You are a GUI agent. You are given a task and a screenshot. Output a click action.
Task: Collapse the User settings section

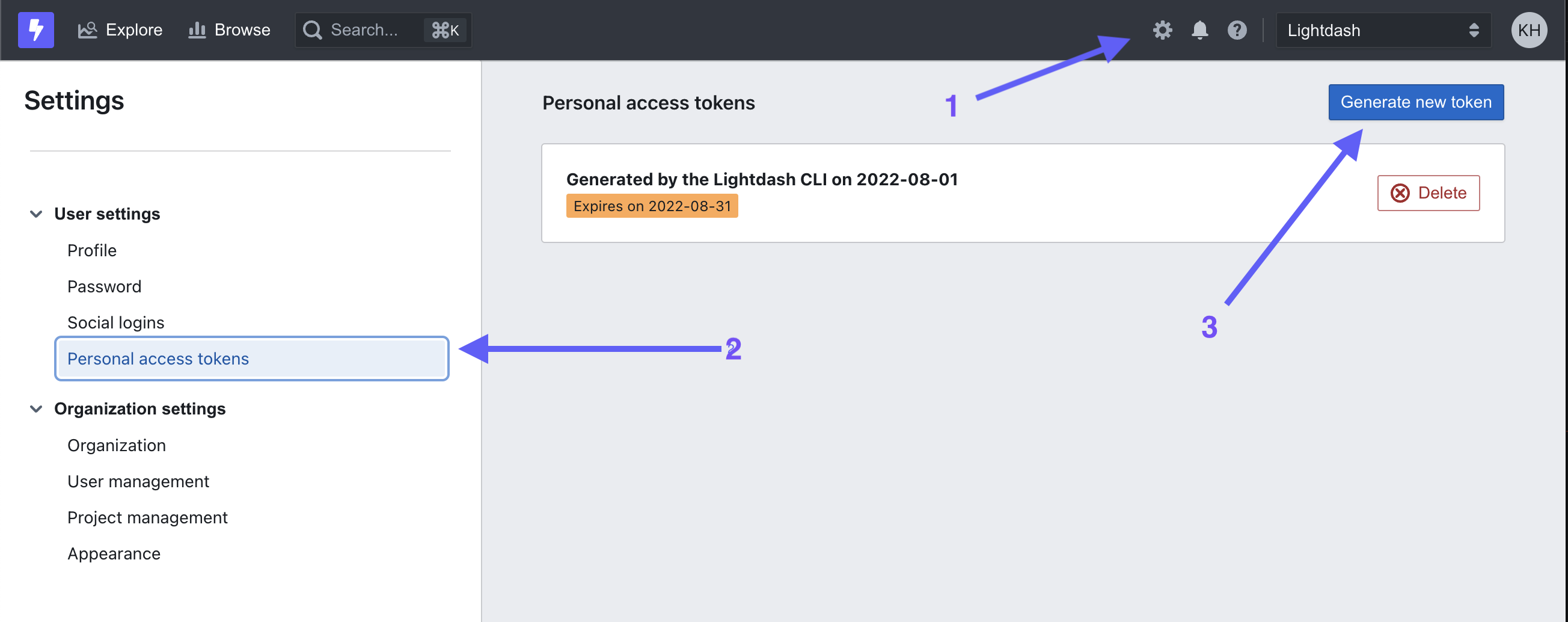point(36,214)
